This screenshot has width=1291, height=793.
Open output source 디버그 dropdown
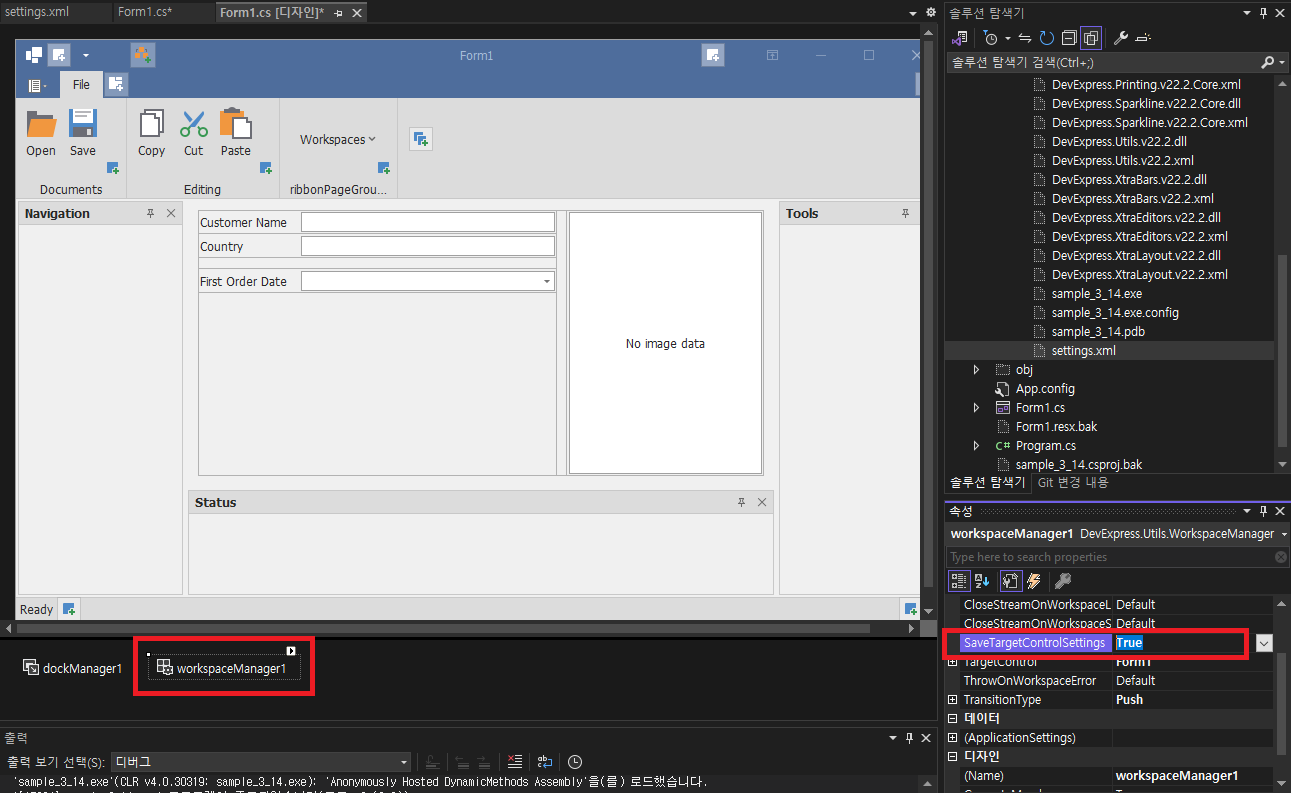(404, 762)
